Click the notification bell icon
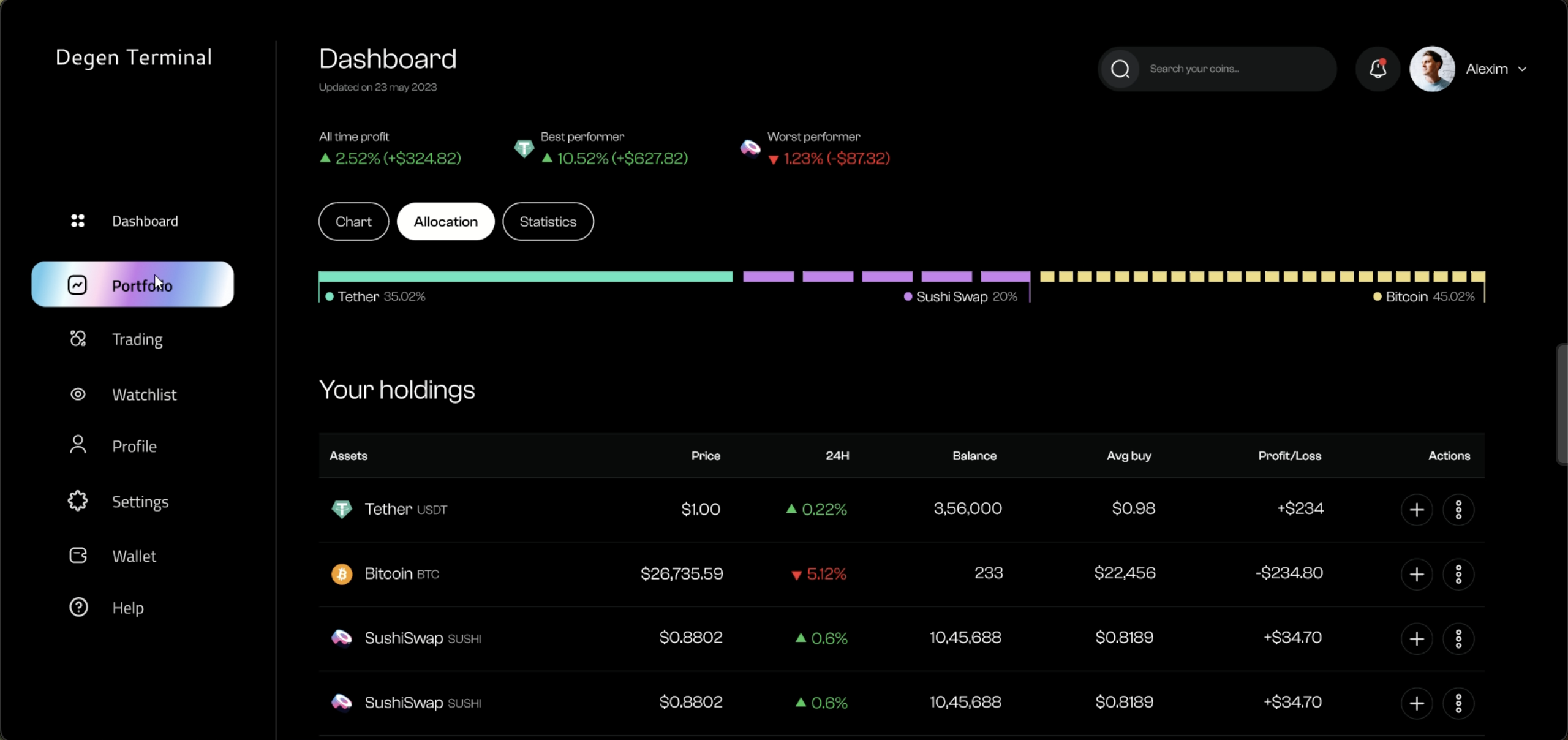Screen dimensions: 1568x740 1378,69
